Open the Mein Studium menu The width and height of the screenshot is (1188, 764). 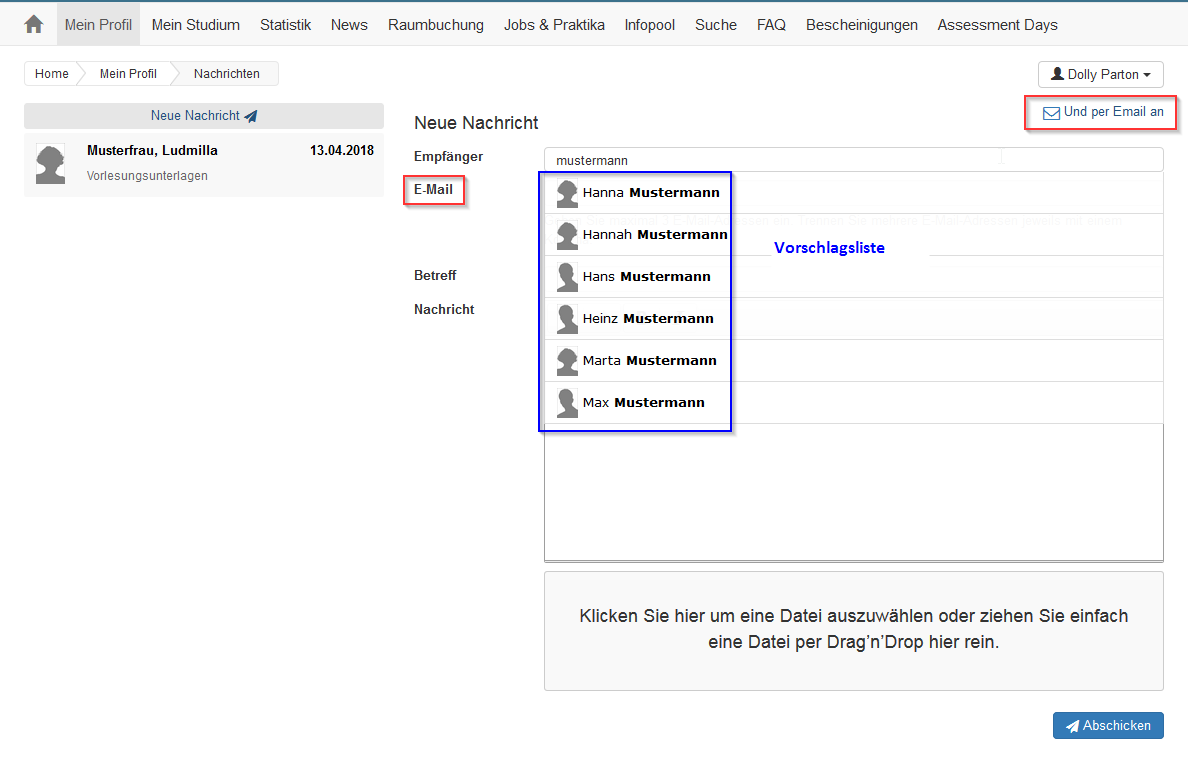point(196,25)
